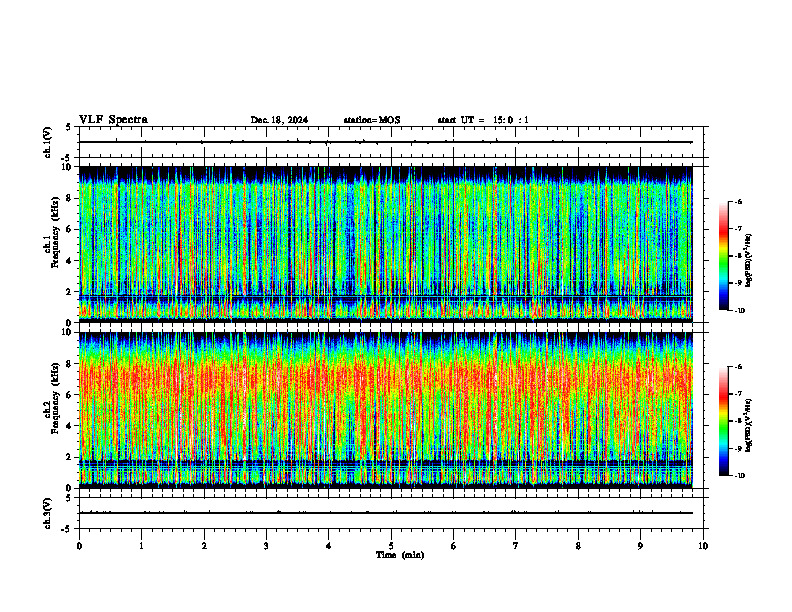Click ch.1(V) upper tick label "5"
Viewport: 792px width, 612px height.
click(70, 127)
